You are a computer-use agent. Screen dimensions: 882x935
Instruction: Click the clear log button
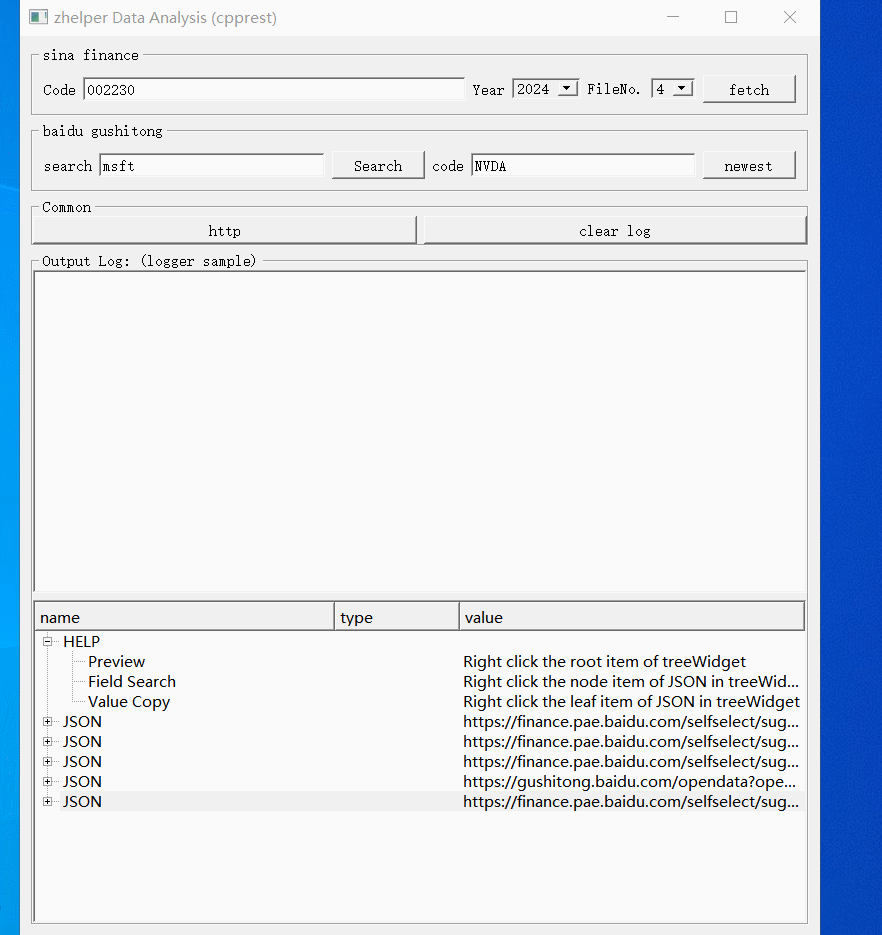click(x=615, y=231)
